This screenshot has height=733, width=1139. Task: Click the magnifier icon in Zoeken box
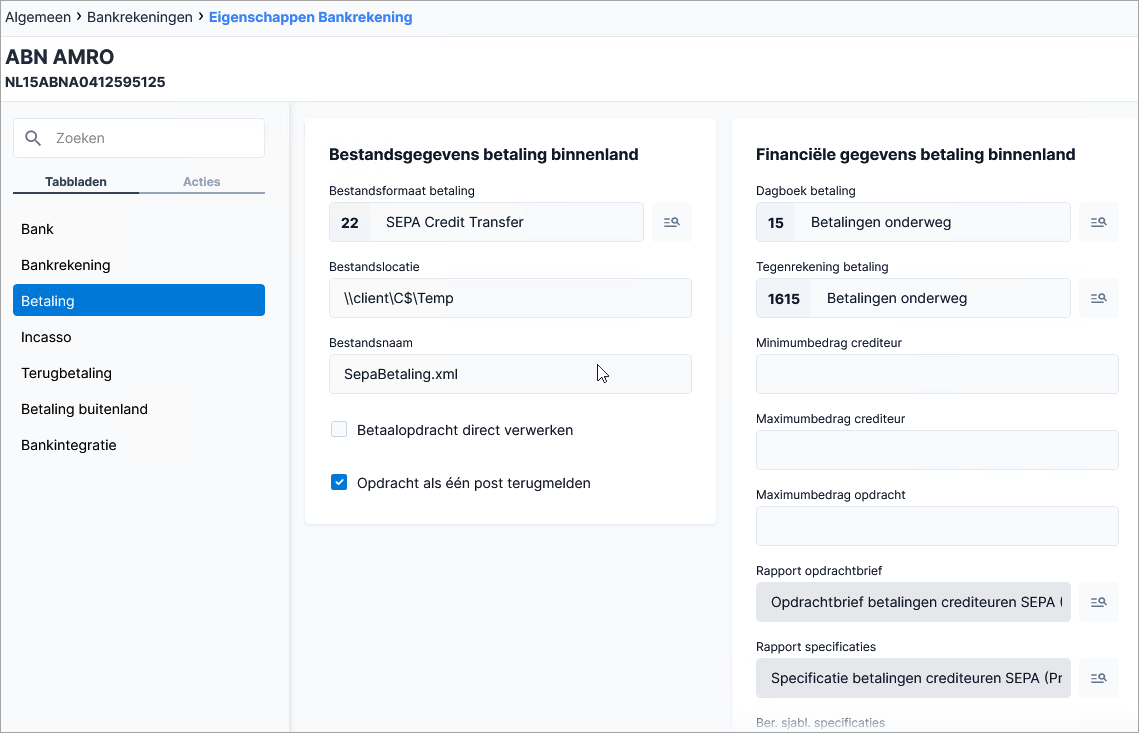click(x=33, y=138)
